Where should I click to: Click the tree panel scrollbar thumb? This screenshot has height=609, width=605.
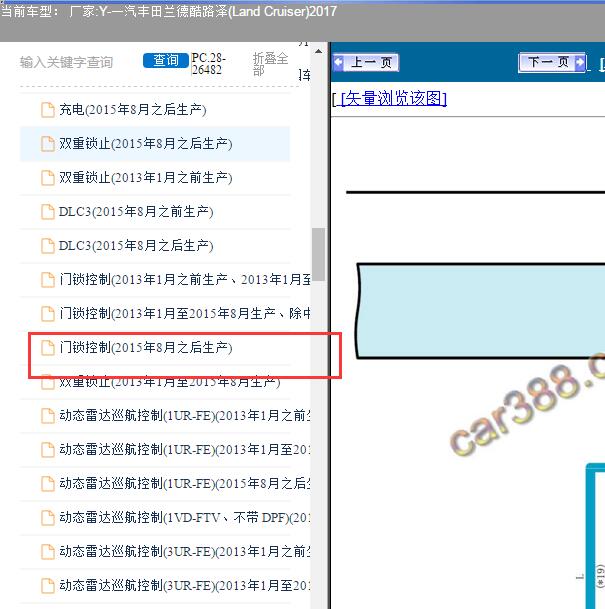(x=318, y=254)
